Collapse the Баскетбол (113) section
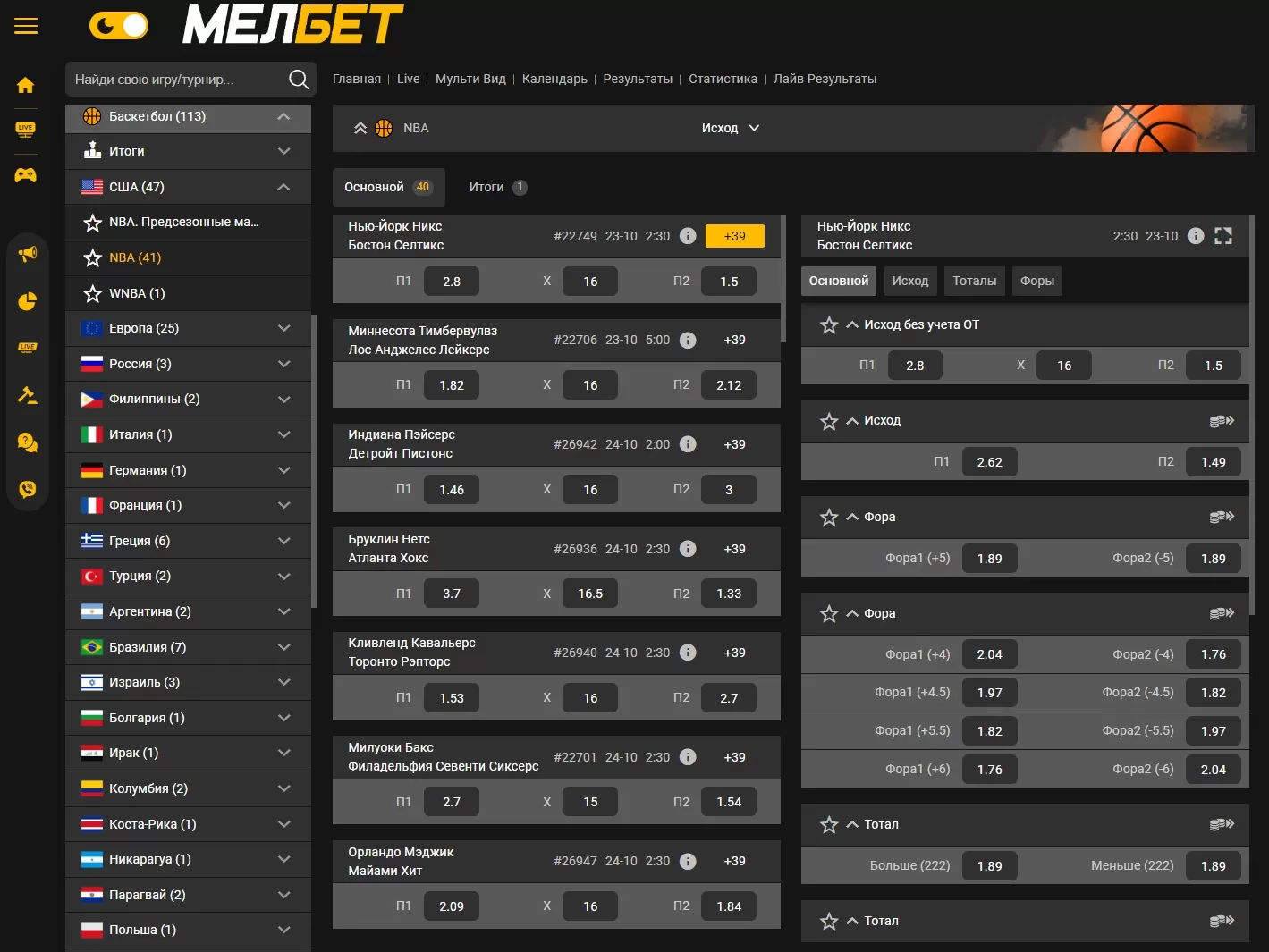The height and width of the screenshot is (952, 1269). click(x=283, y=116)
